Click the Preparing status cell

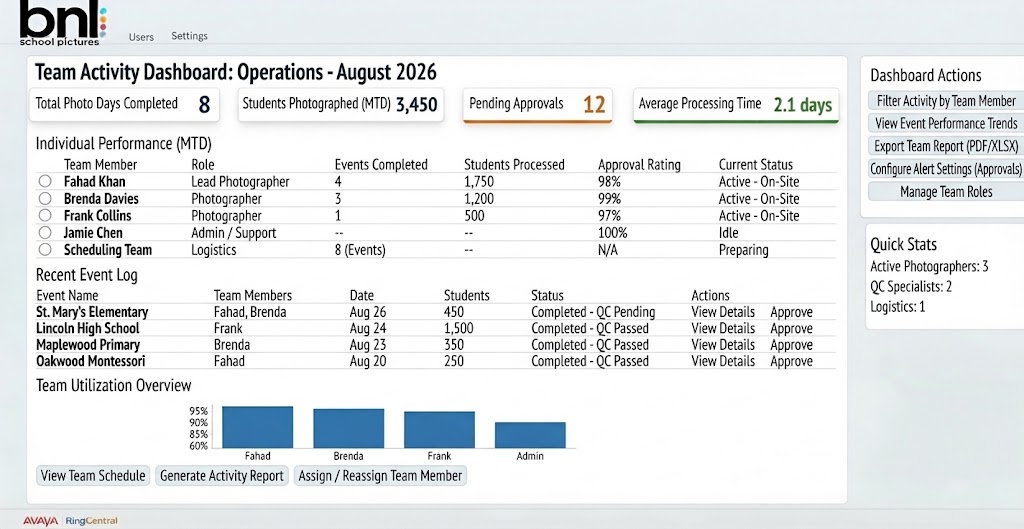click(x=744, y=249)
